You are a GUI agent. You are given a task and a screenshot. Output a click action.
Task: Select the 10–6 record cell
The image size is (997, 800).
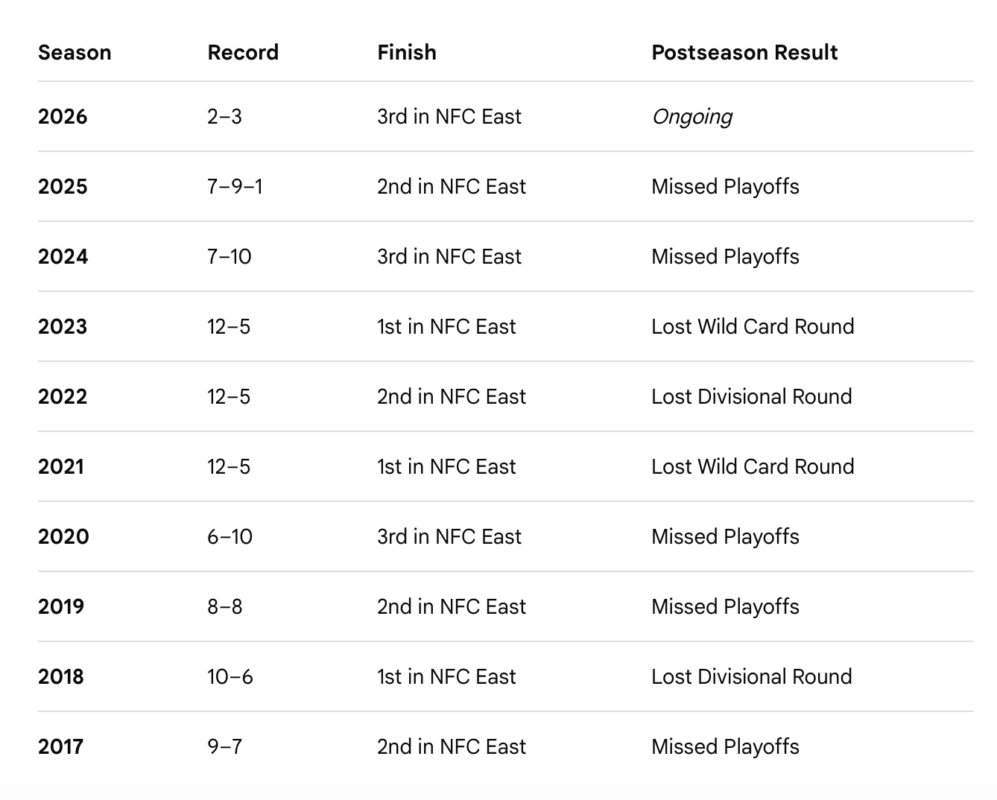coord(230,676)
